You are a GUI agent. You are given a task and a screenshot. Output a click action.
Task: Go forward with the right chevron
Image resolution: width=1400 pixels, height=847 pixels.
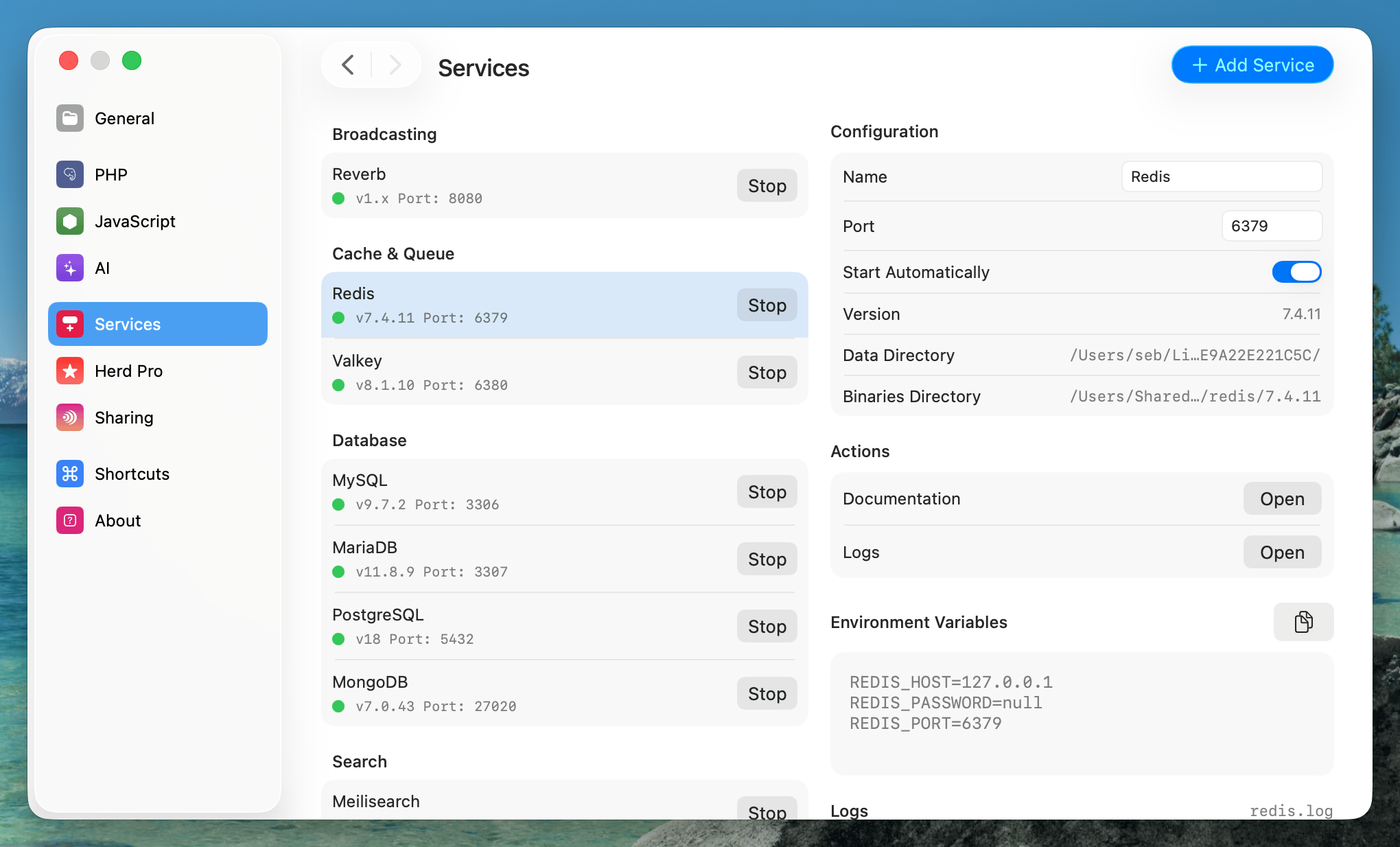pyautogui.click(x=395, y=65)
